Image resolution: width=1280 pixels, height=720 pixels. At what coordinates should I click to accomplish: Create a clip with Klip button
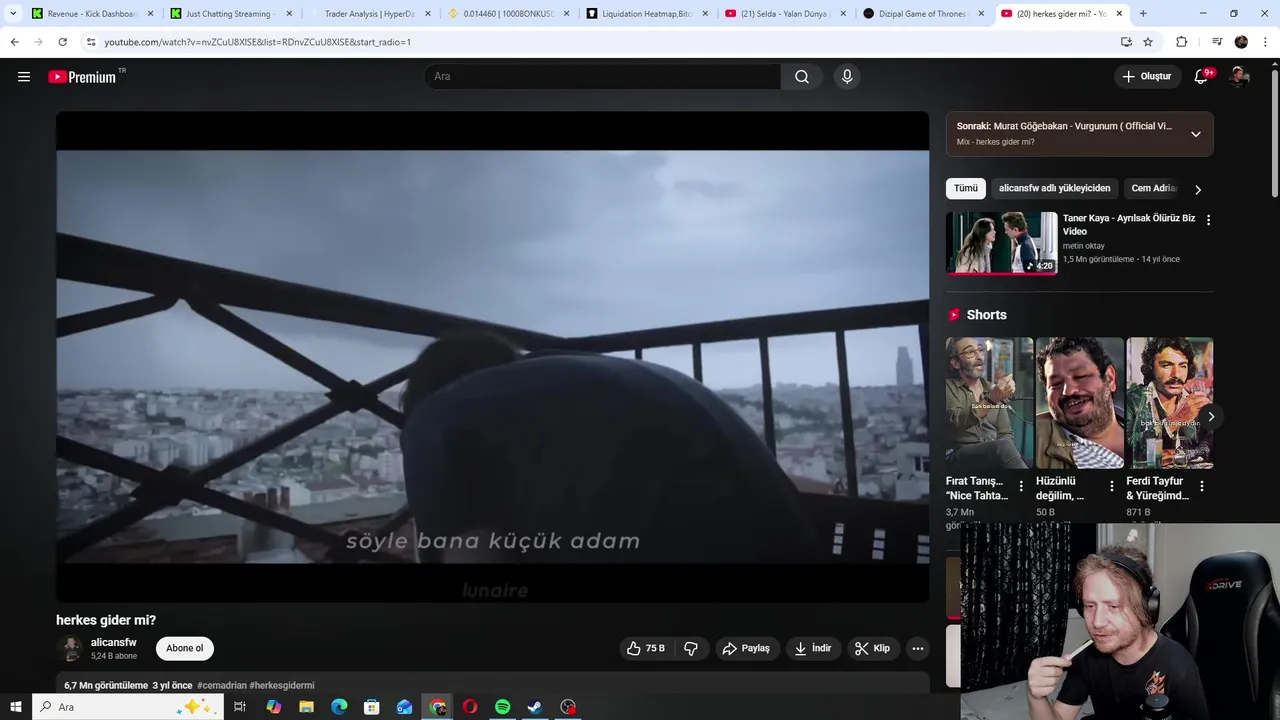(x=872, y=648)
